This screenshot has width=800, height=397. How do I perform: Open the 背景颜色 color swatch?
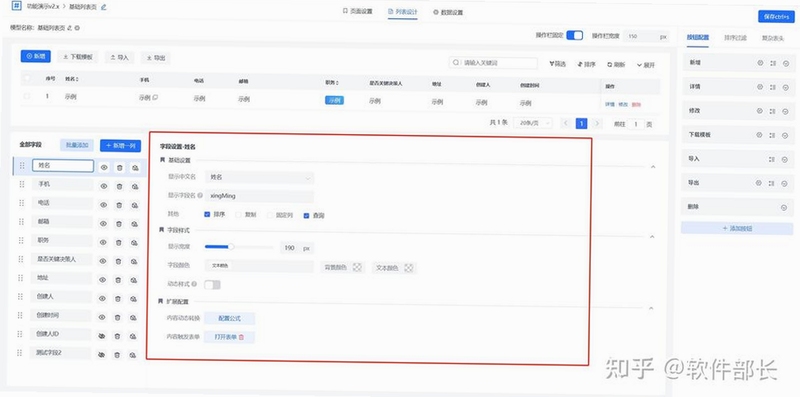(358, 267)
